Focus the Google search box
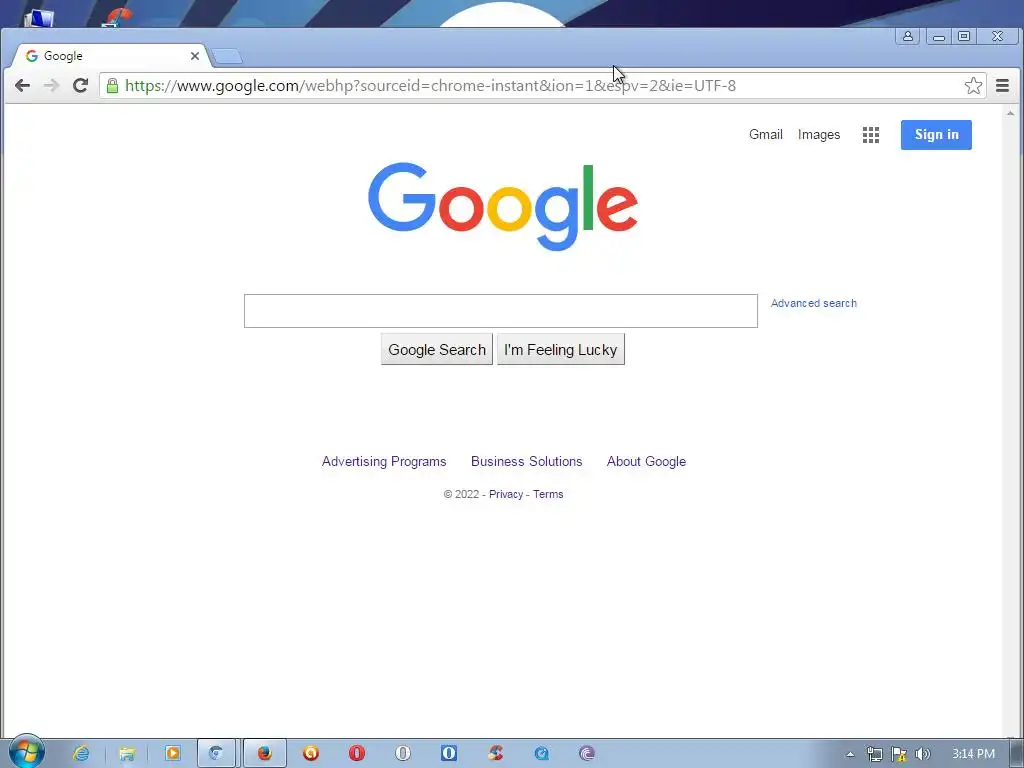Viewport: 1024px width, 768px height. (x=500, y=311)
